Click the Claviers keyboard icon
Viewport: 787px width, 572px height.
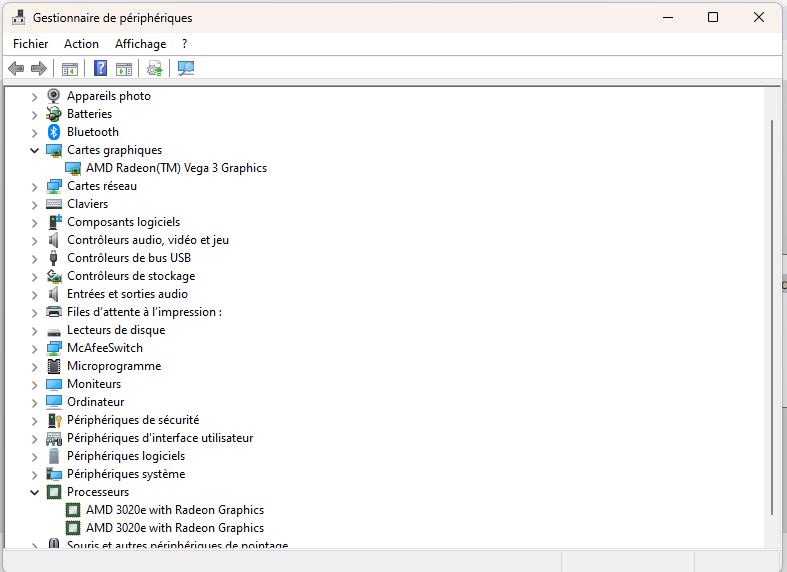click(54, 204)
